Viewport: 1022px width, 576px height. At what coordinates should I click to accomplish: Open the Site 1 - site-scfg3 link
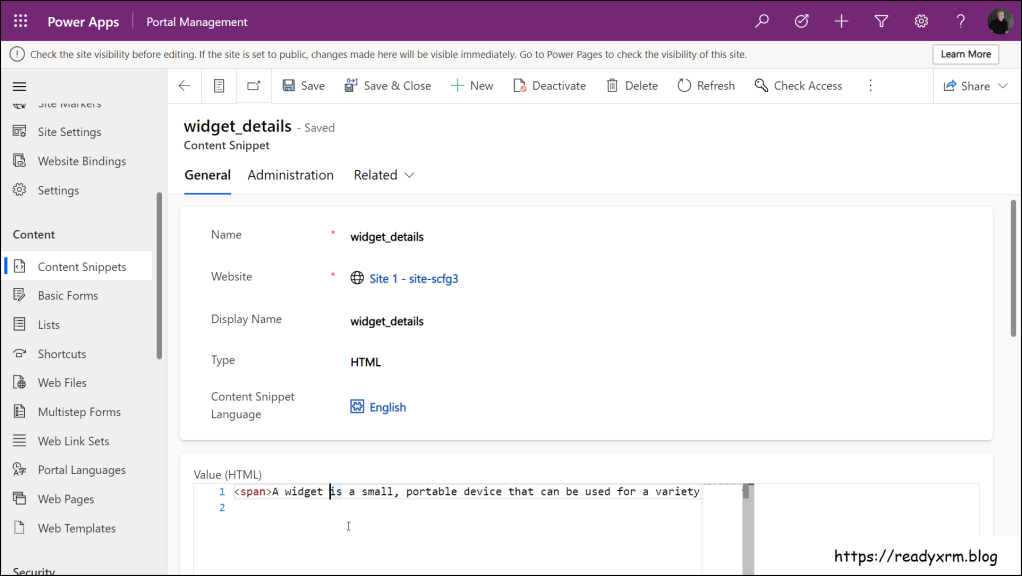click(x=413, y=279)
